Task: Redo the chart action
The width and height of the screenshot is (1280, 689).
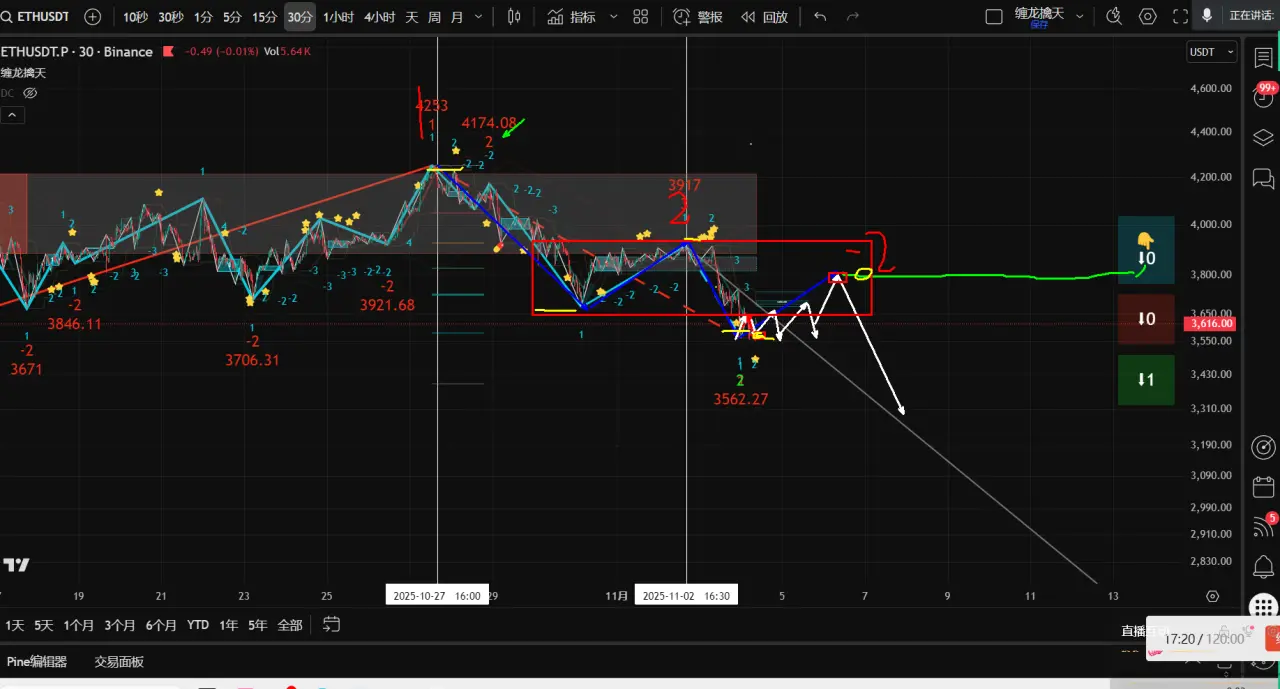Action: coord(853,17)
